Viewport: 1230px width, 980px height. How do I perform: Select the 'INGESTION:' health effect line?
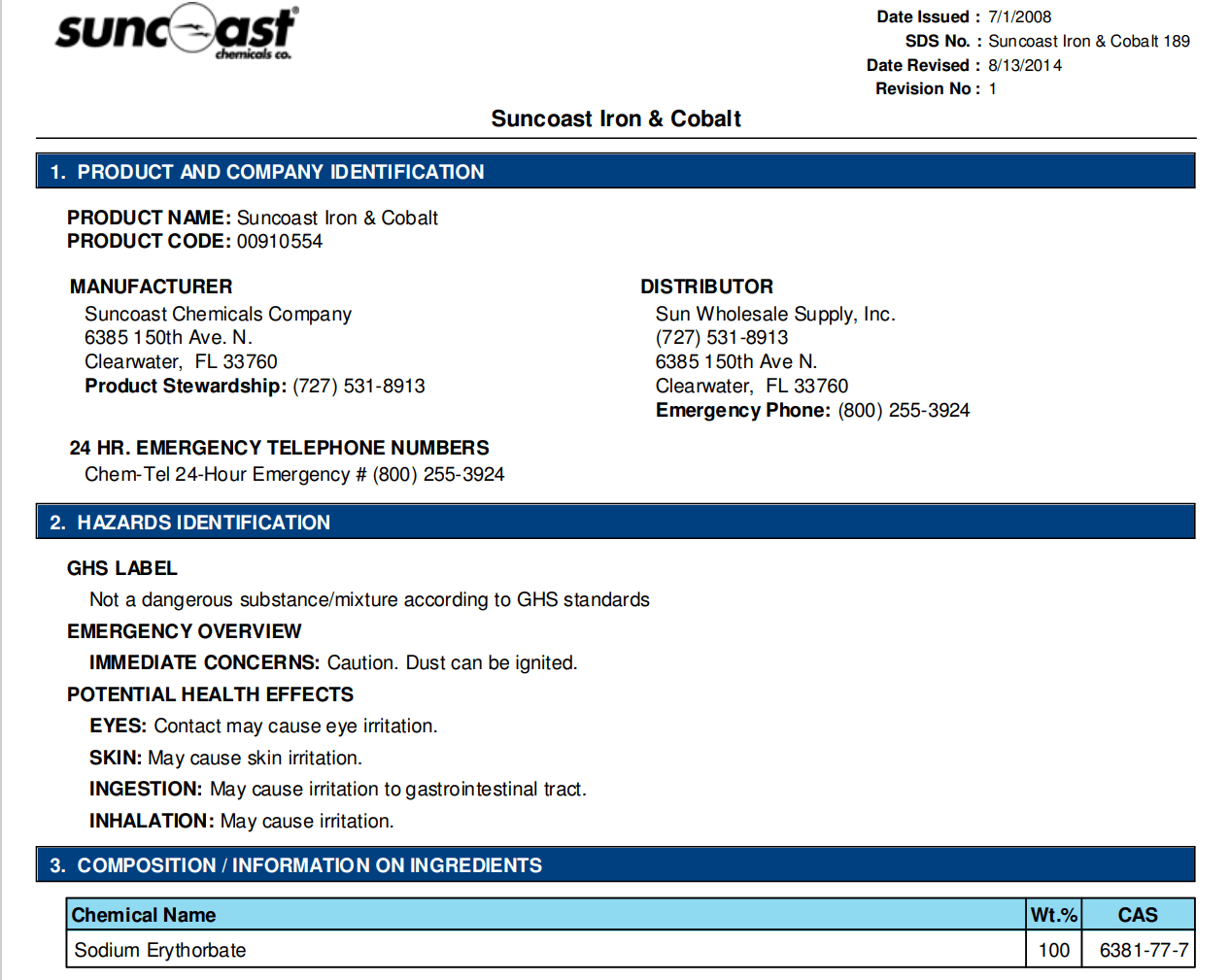[338, 789]
